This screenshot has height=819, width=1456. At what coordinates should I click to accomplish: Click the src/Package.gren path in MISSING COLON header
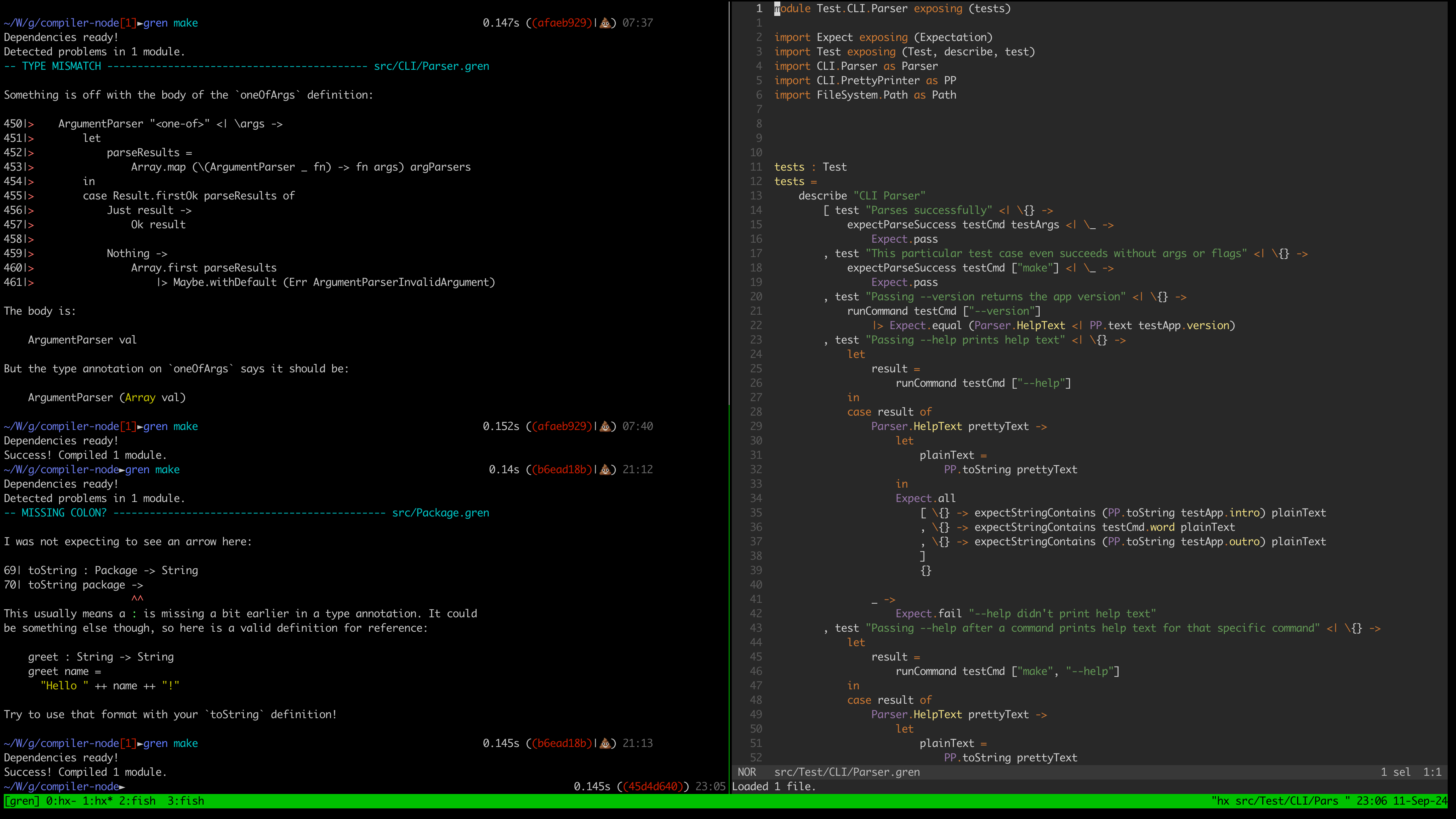click(440, 513)
